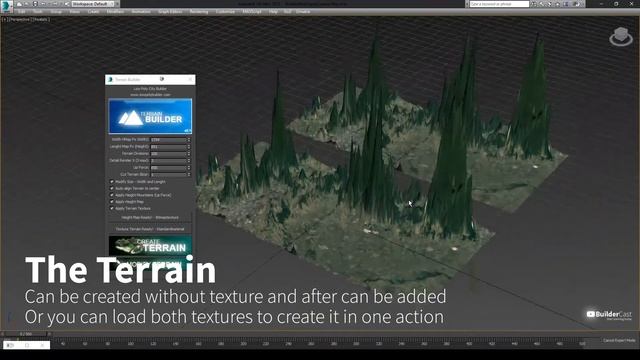Click the Detail Render X spinner arrows
This screenshot has width=640, height=360.
[x=189, y=160]
